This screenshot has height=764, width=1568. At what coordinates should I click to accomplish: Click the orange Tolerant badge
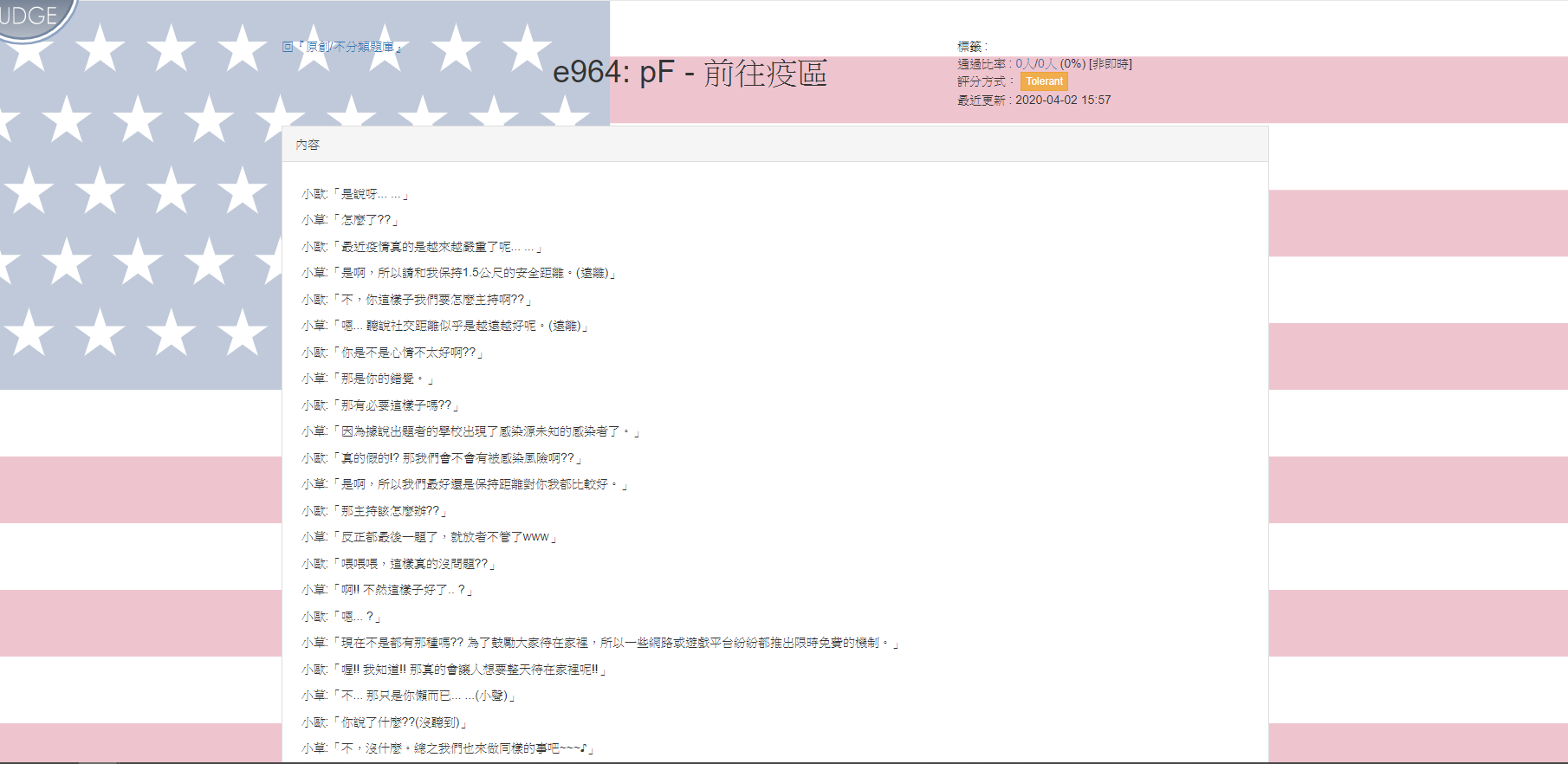click(1044, 81)
